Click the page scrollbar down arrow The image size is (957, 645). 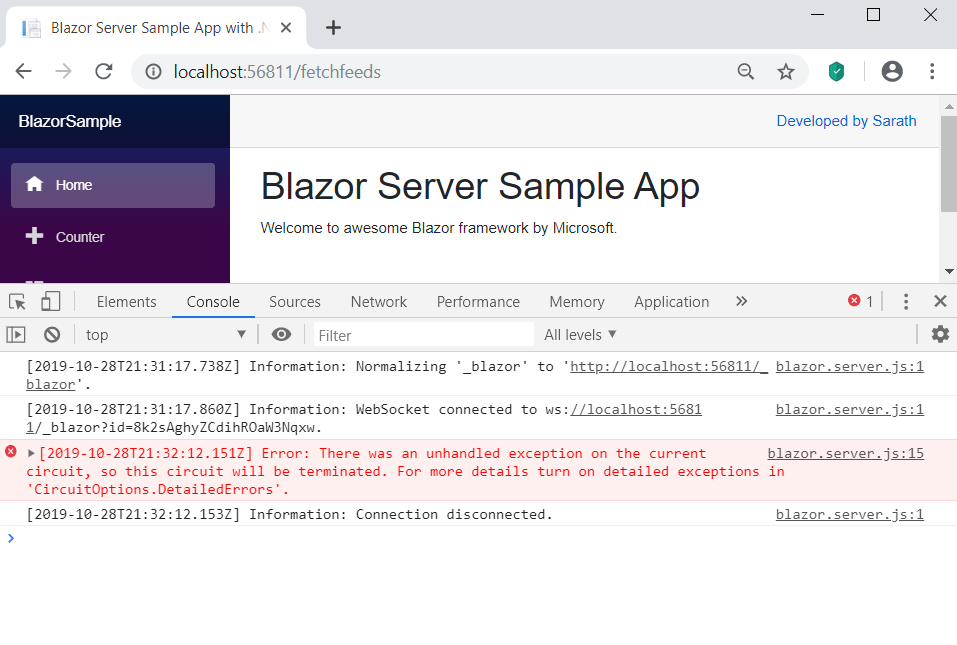point(948,271)
